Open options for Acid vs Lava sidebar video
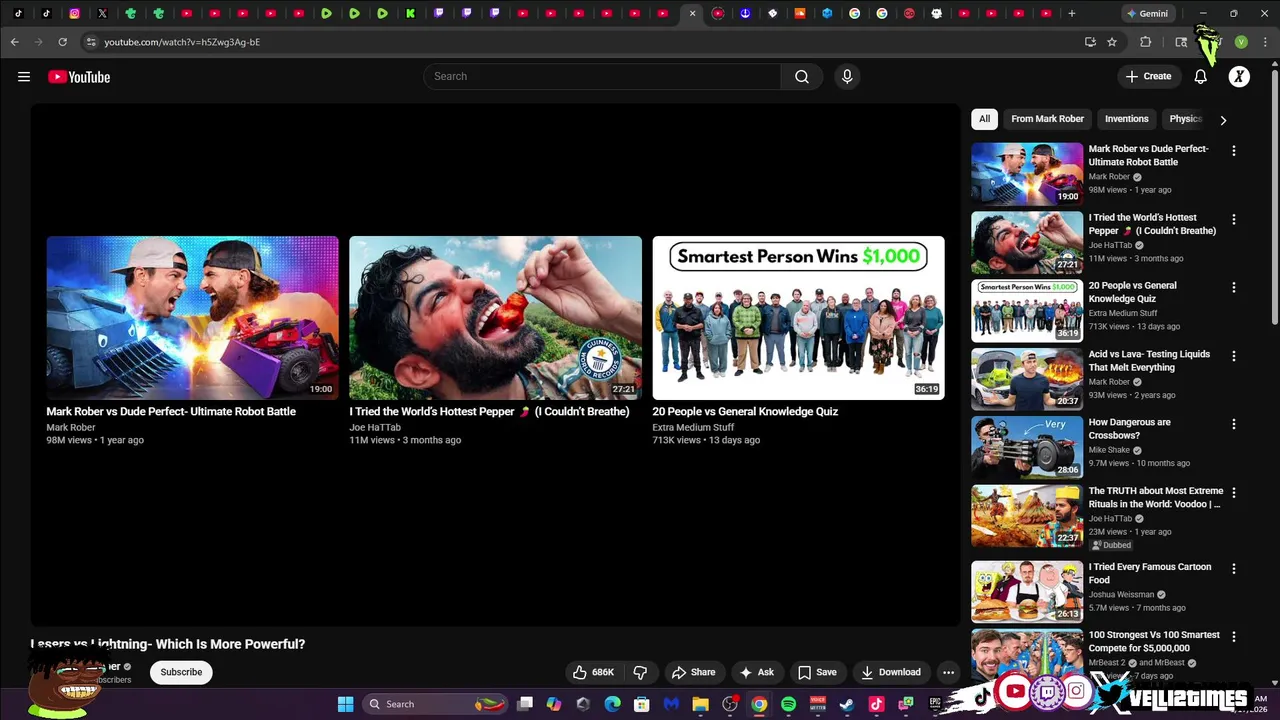 [x=1233, y=356]
